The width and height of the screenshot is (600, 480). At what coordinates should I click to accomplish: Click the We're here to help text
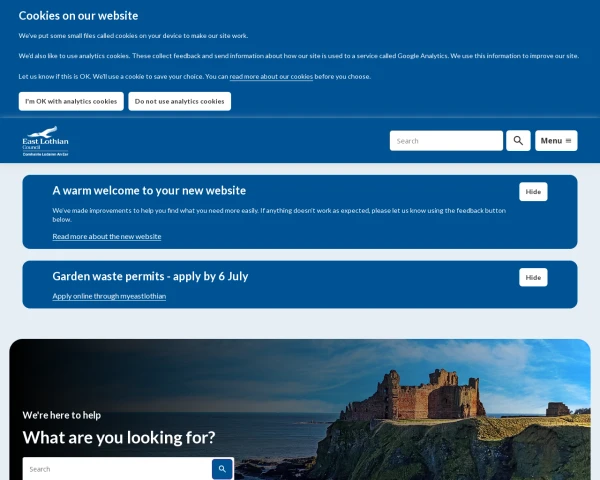(x=62, y=415)
